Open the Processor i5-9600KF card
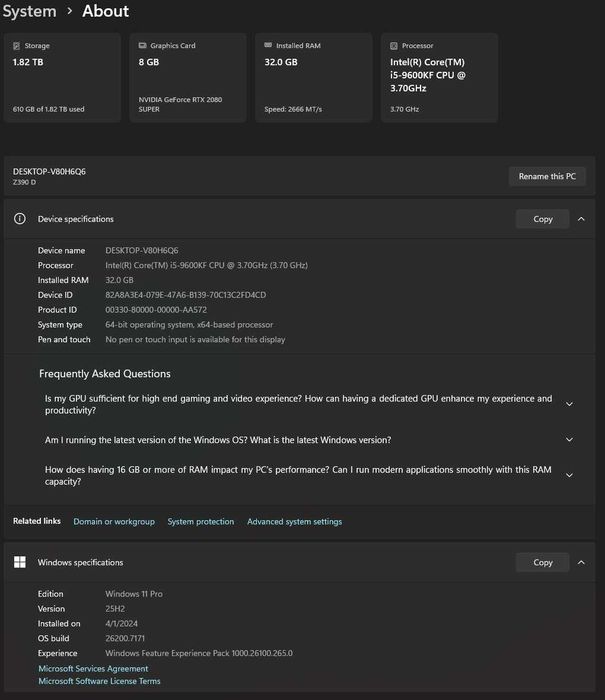This screenshot has height=700, width=605. click(439, 78)
